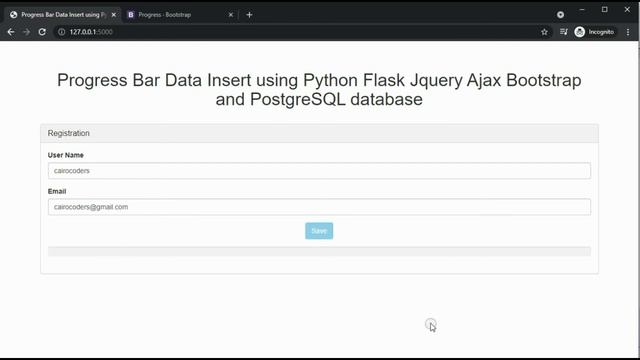View site information icon in address bar
The width and height of the screenshot is (640, 360).
point(61,32)
